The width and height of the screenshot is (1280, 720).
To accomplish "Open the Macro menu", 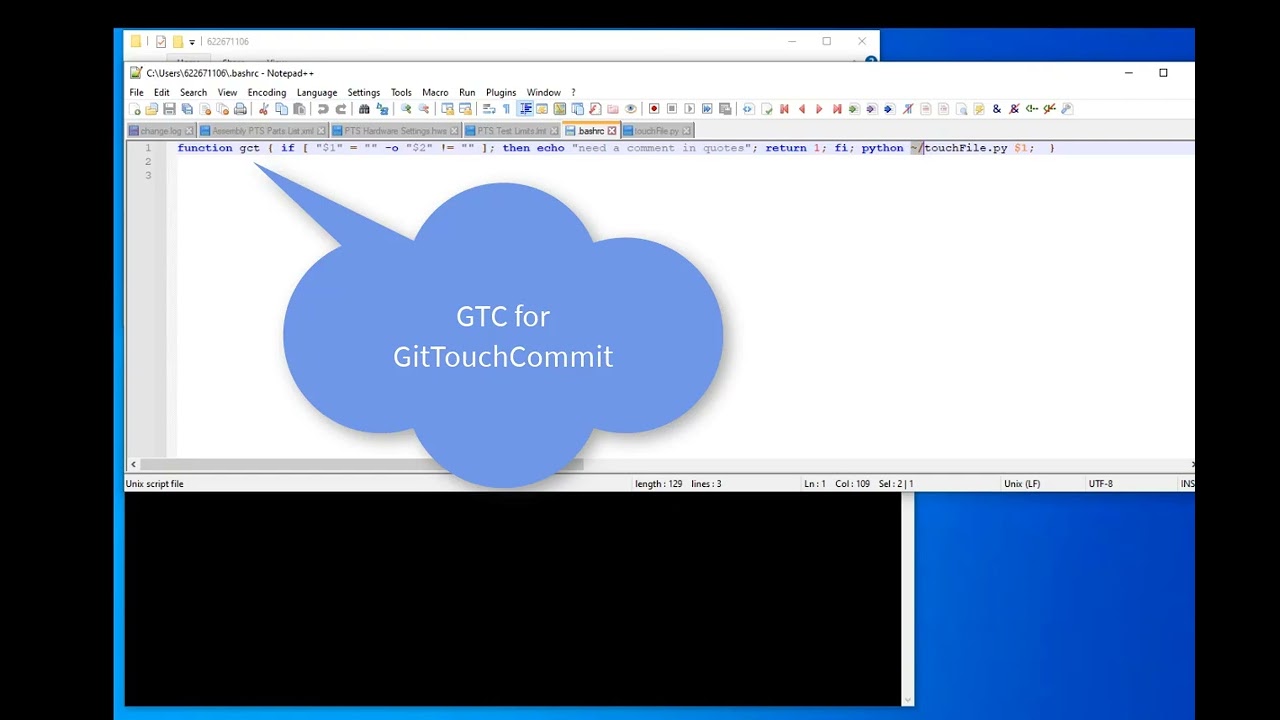I will [x=435, y=92].
